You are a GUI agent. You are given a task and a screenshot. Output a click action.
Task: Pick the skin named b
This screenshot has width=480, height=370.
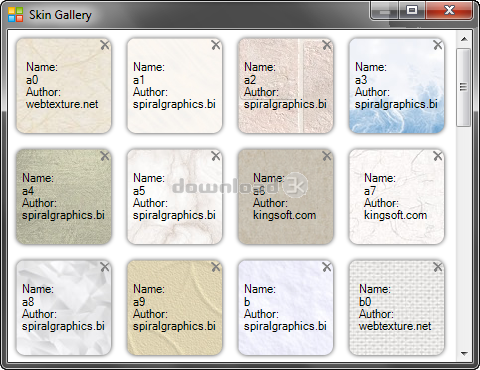[x=286, y=308]
